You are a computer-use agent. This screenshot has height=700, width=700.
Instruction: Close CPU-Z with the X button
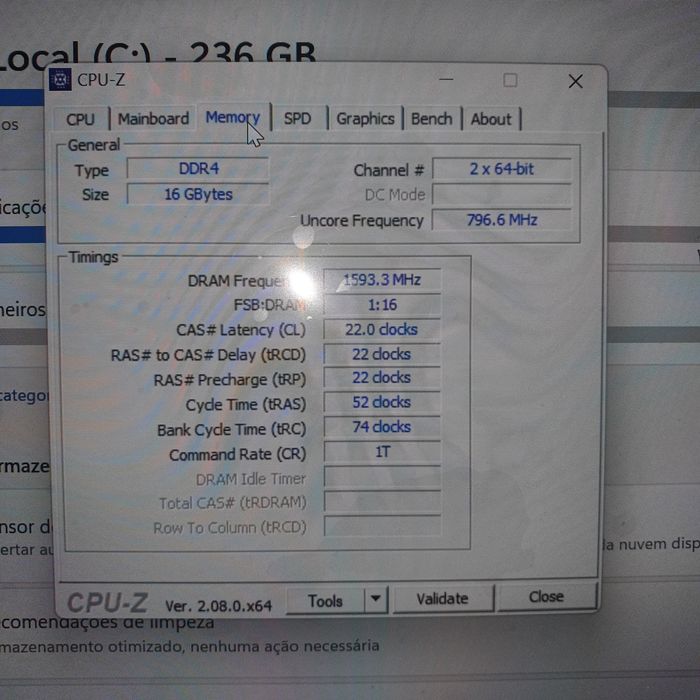[x=575, y=81]
